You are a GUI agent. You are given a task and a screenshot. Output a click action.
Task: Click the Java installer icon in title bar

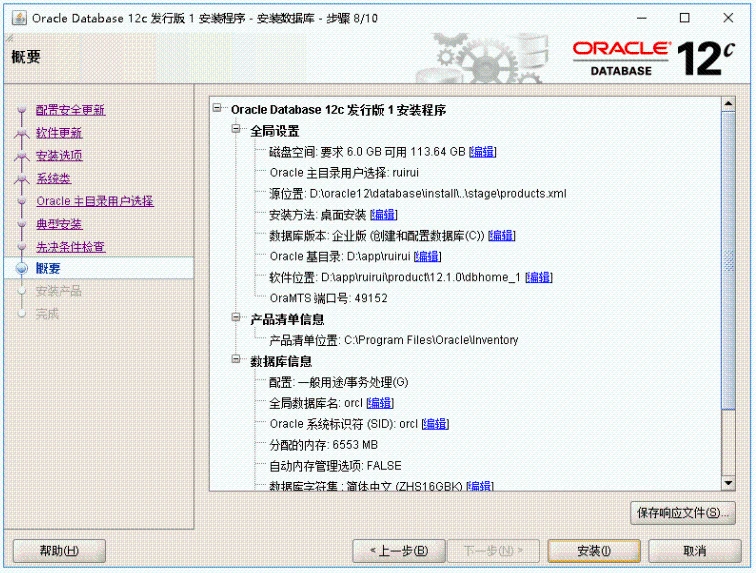[20, 18]
